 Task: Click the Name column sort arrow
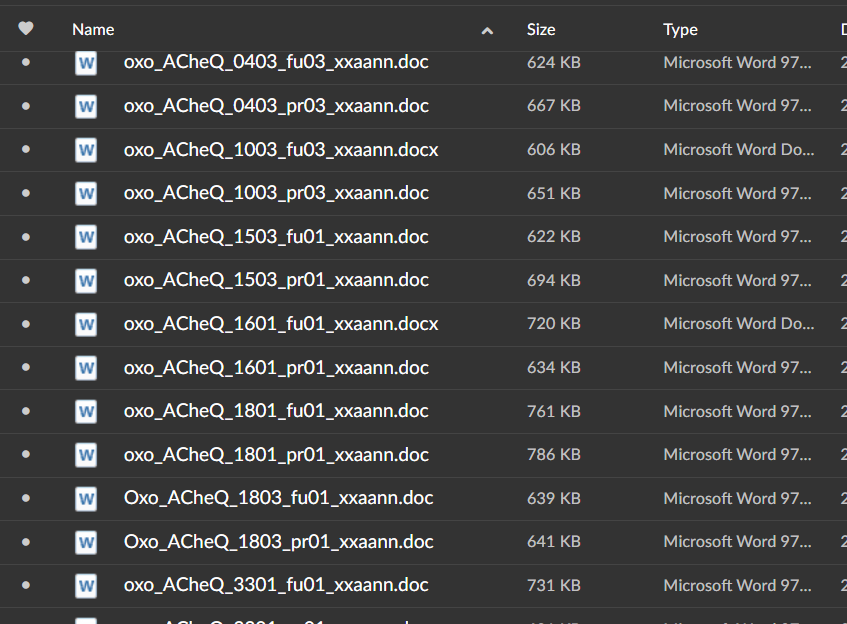(487, 31)
